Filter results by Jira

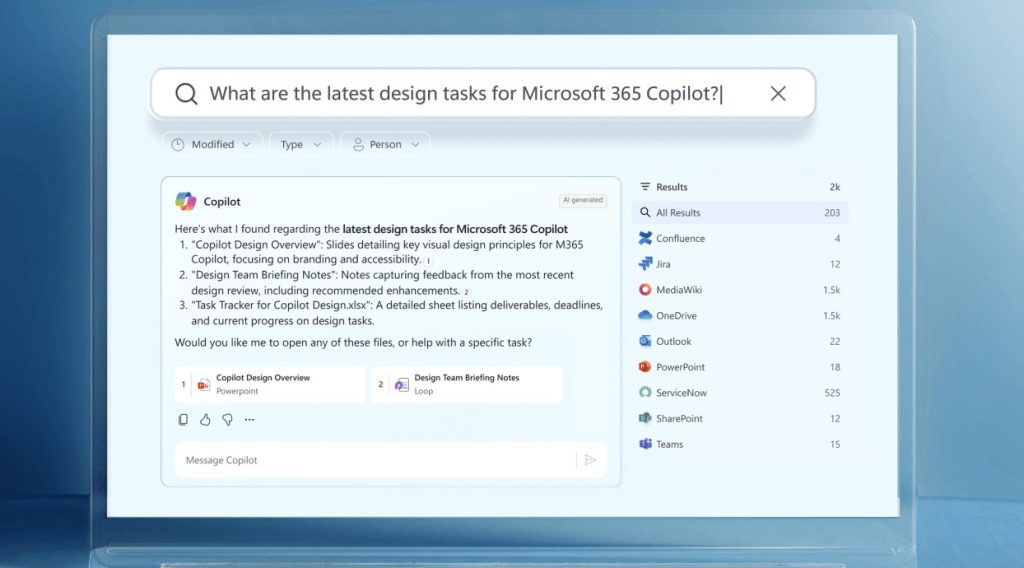[x=740, y=264]
